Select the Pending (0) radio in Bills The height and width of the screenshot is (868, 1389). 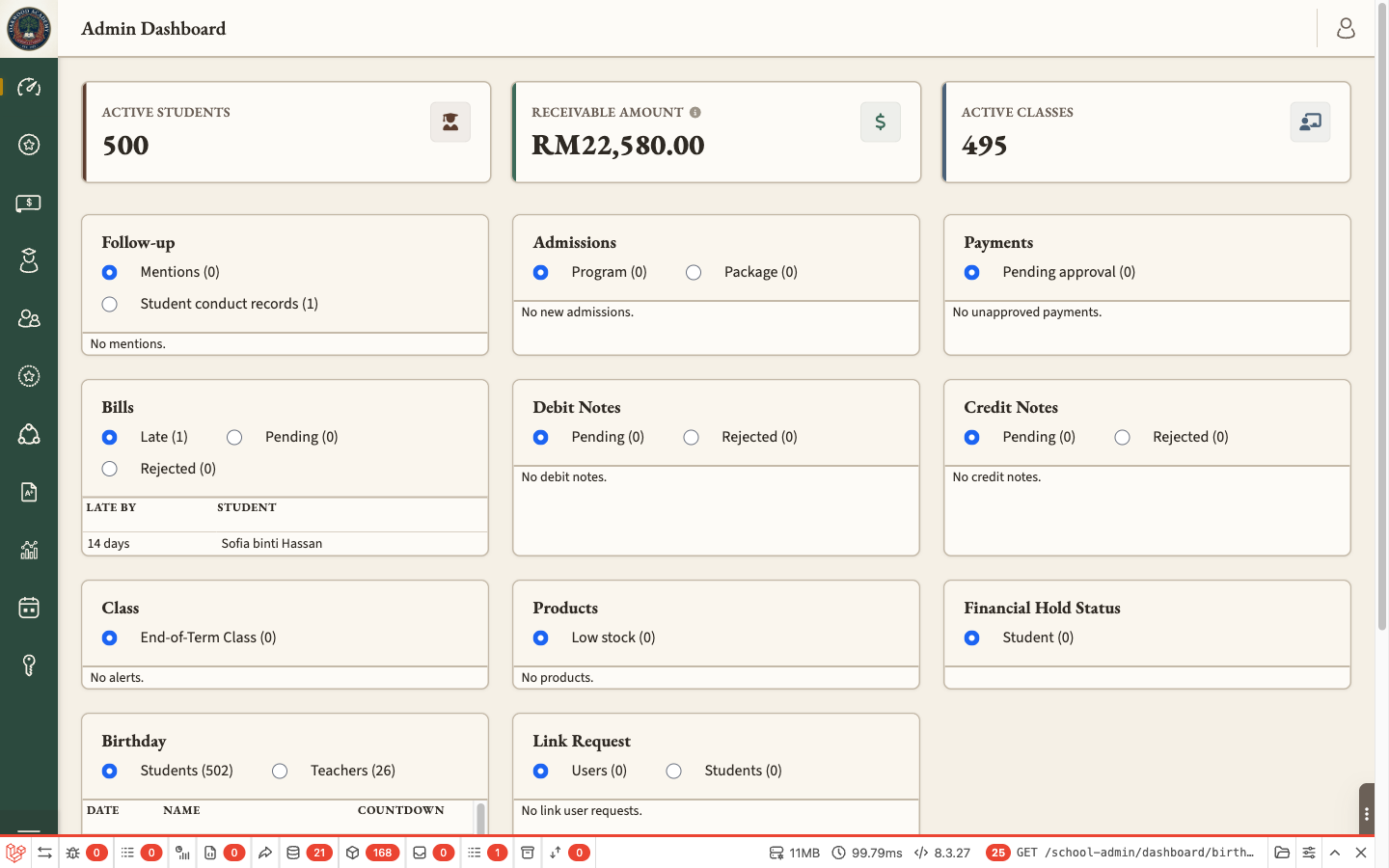(x=234, y=438)
